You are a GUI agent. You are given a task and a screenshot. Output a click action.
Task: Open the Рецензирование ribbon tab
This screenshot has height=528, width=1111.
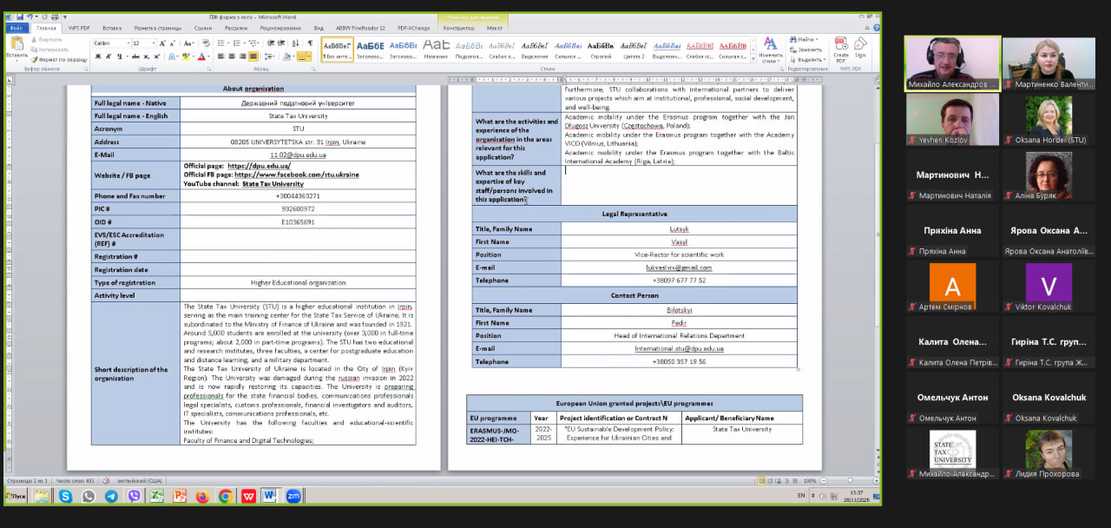(280, 29)
